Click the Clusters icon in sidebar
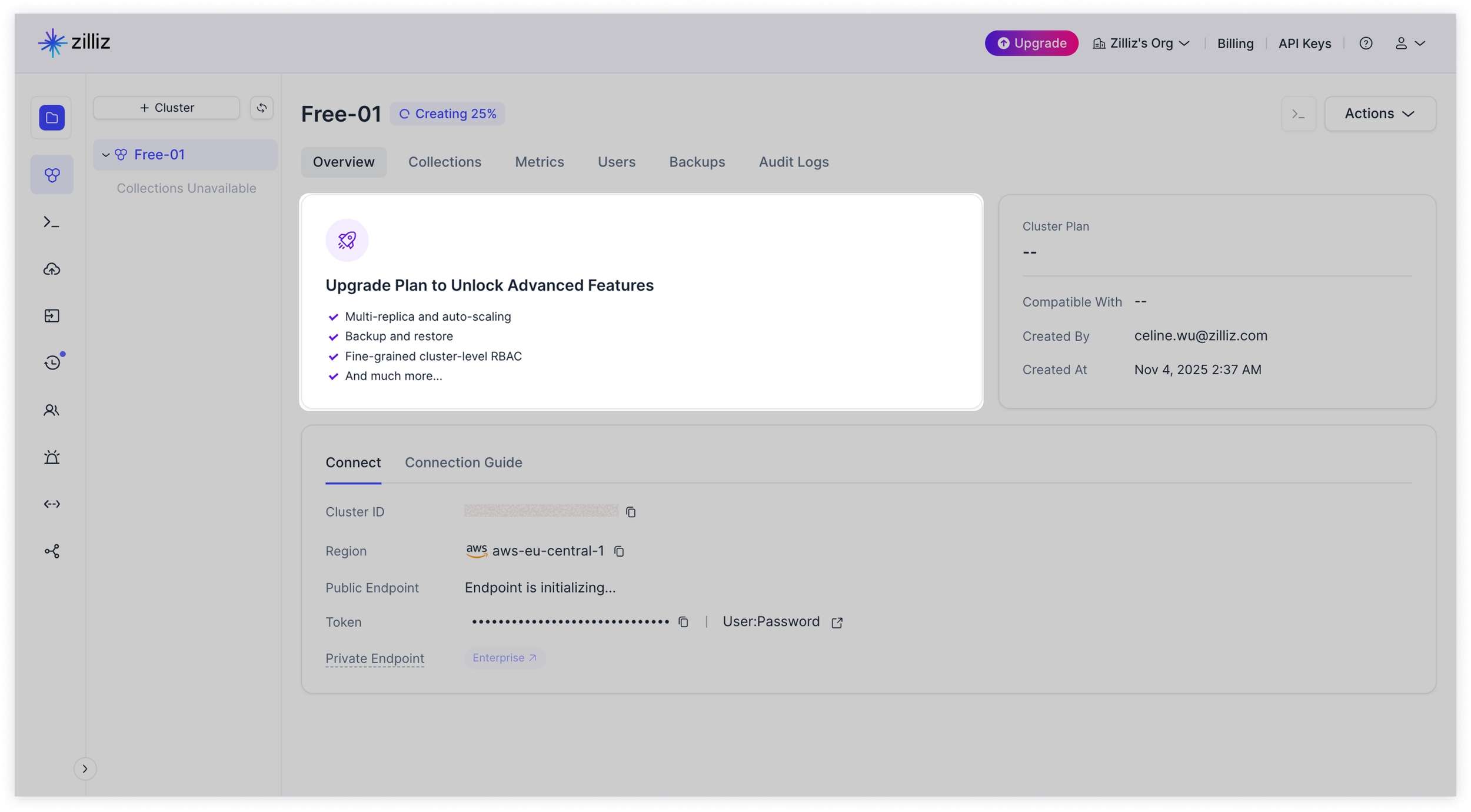The image size is (1471, 812). (x=52, y=175)
